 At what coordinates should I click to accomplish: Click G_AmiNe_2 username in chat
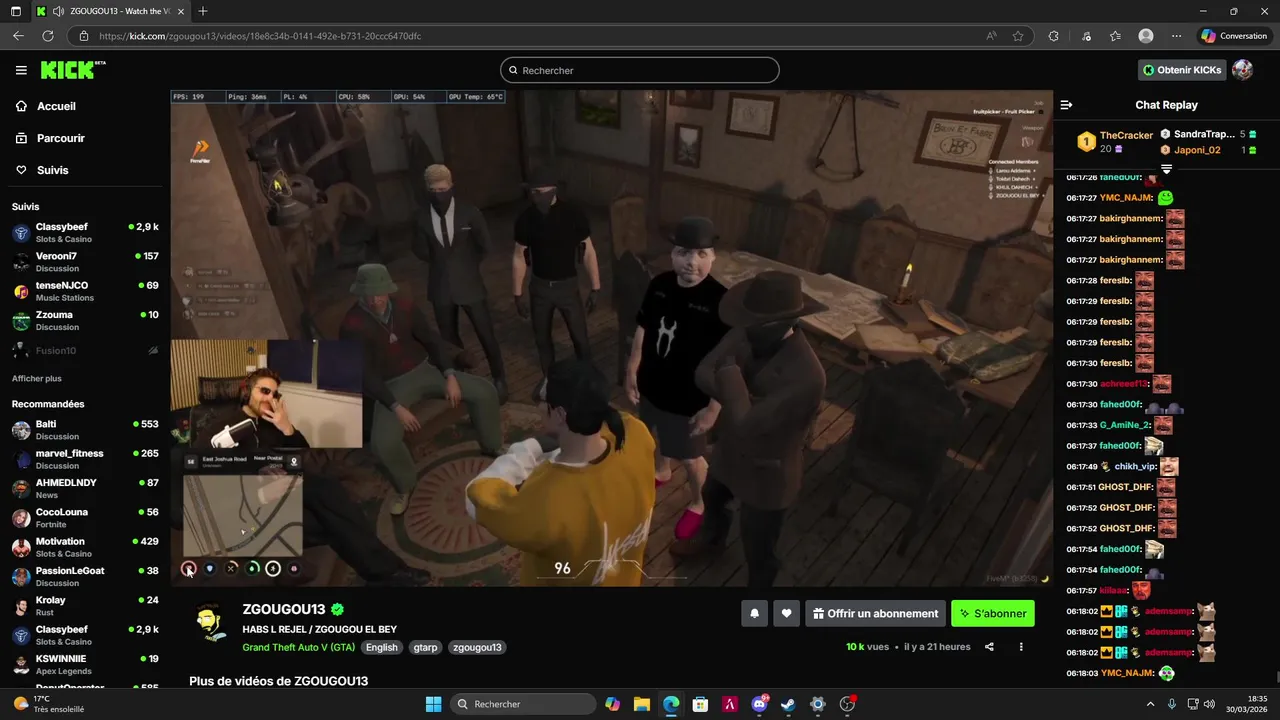[x=1125, y=425]
